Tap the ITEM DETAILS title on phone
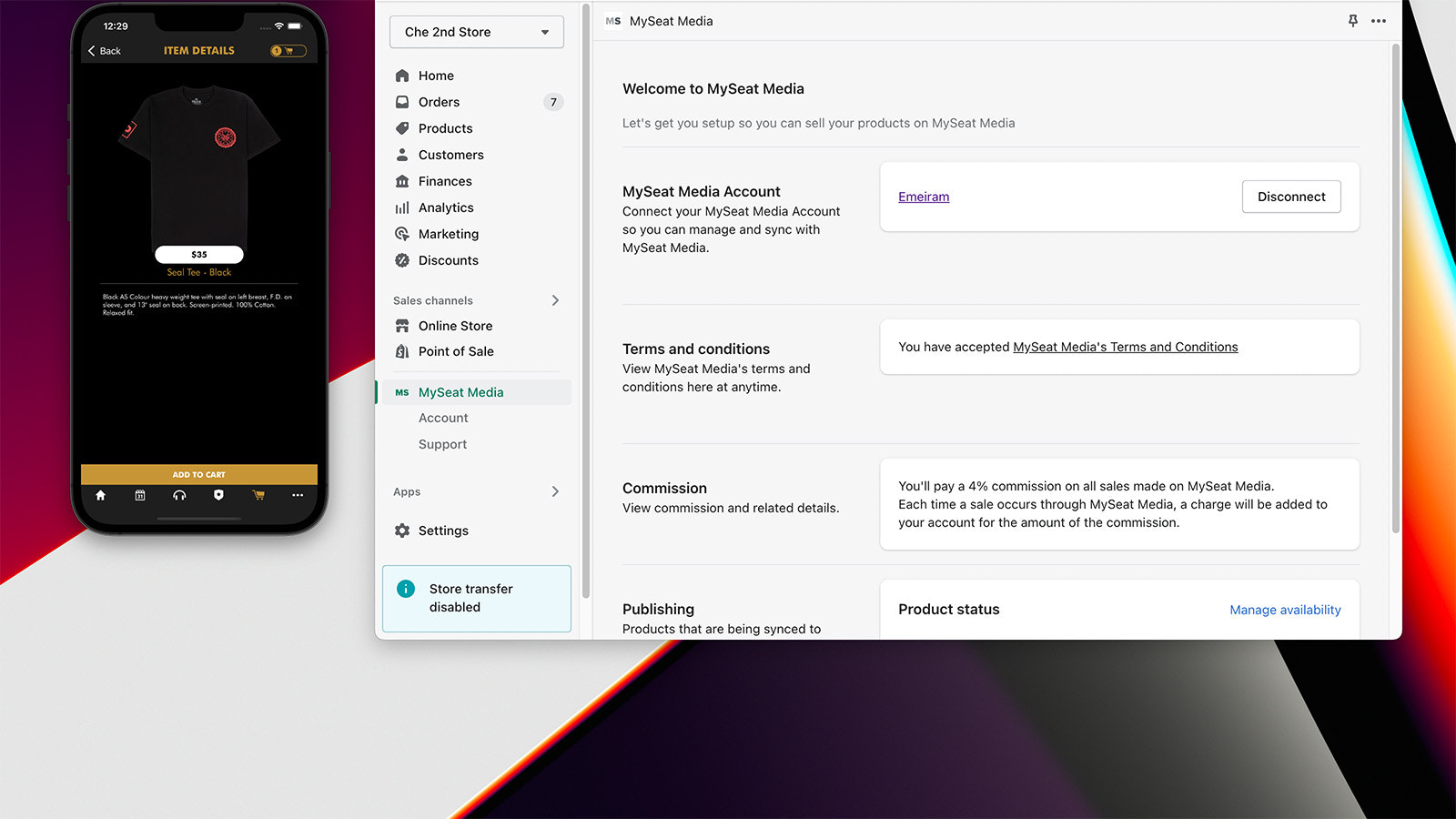 [199, 51]
